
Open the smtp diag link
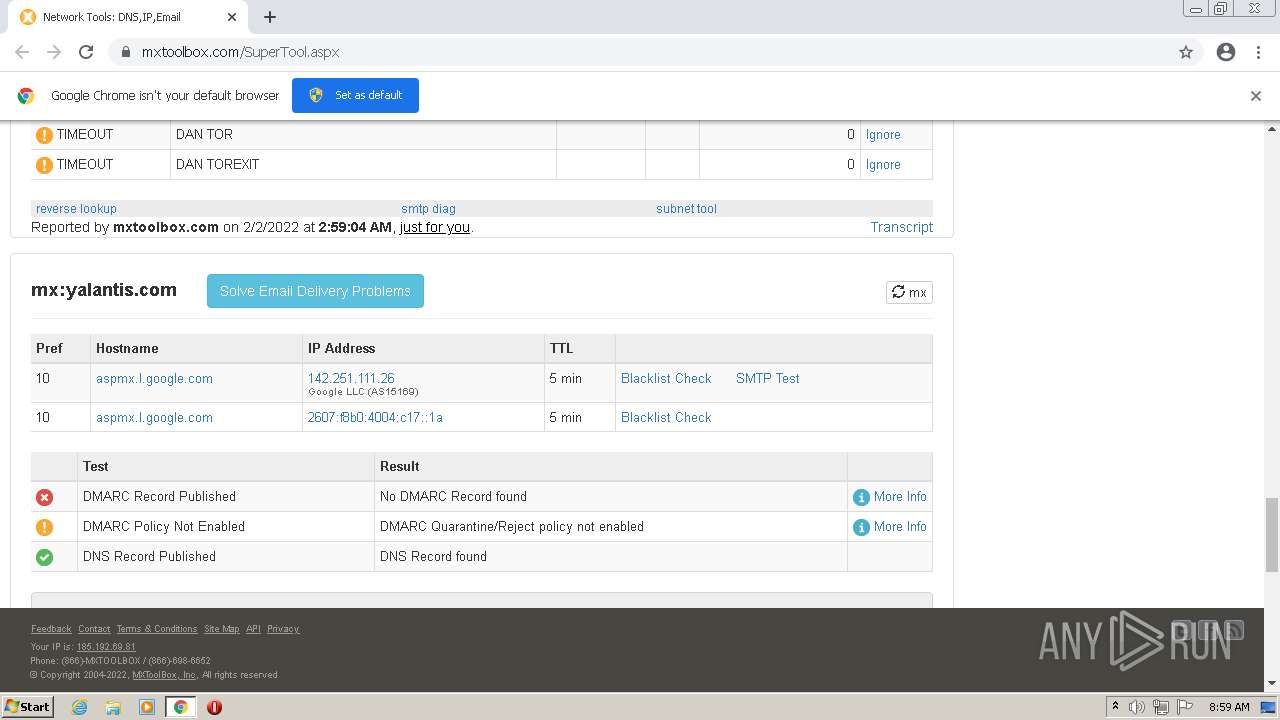[428, 209]
